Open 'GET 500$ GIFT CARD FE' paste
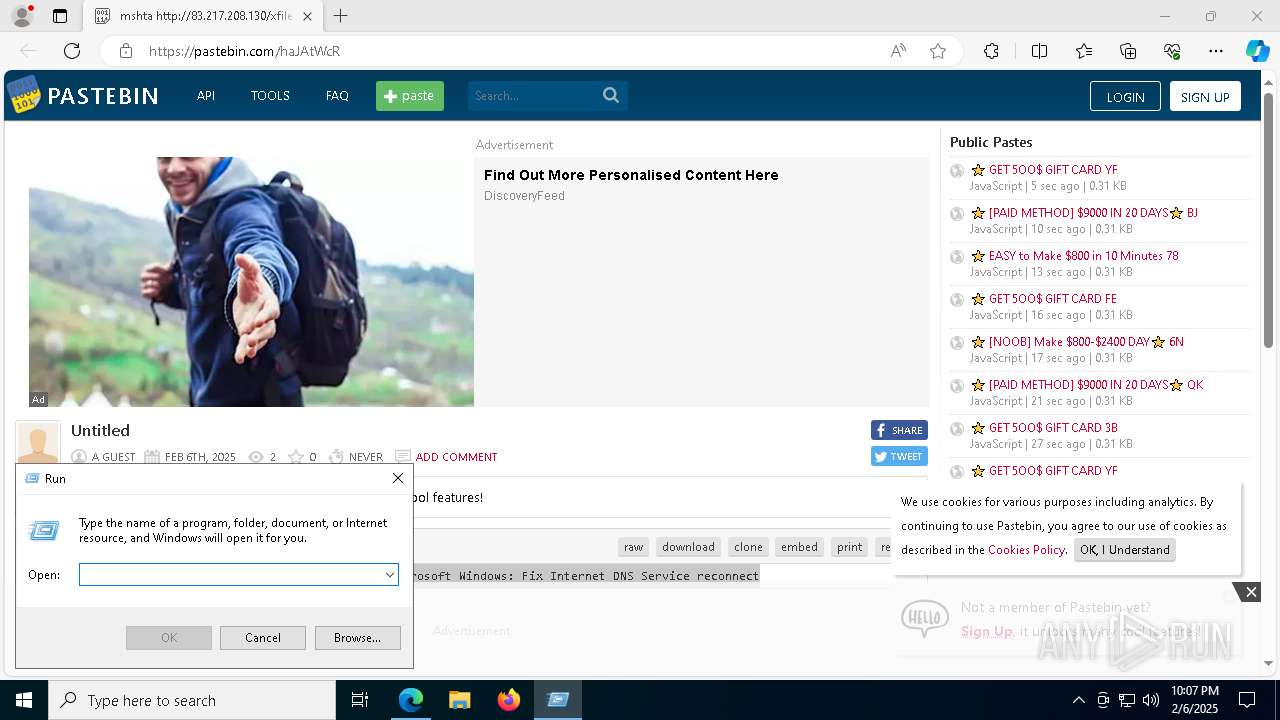1280x720 pixels. pyautogui.click(x=1052, y=299)
